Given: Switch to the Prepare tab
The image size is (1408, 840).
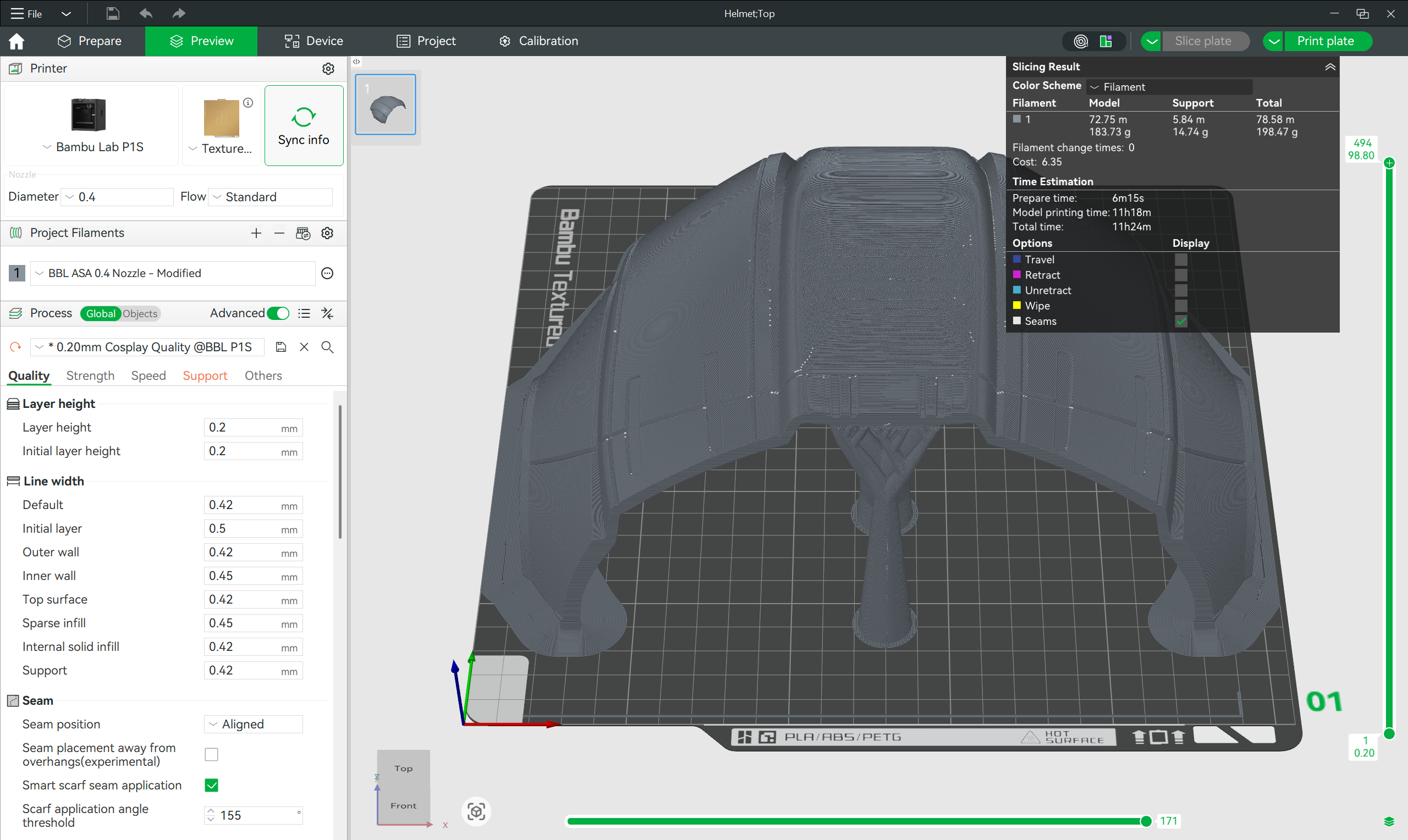Looking at the screenshot, I should point(90,41).
